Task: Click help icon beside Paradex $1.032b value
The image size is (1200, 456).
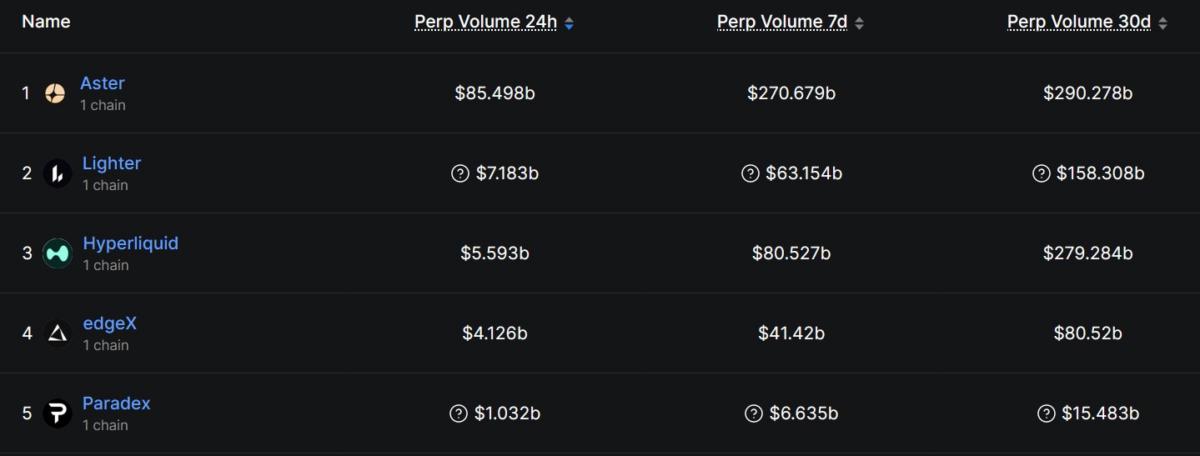Action: click(x=459, y=413)
